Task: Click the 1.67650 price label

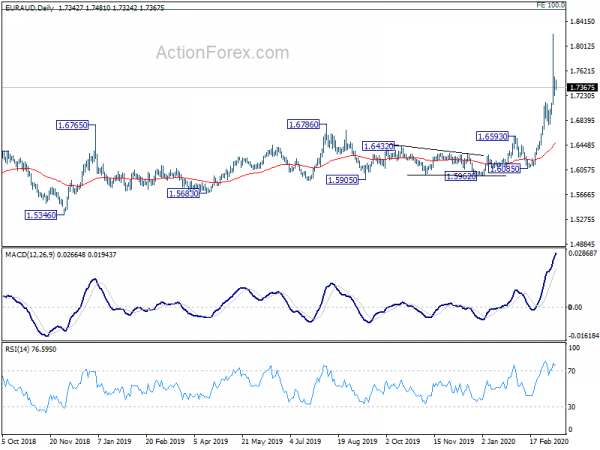Action: point(72,125)
